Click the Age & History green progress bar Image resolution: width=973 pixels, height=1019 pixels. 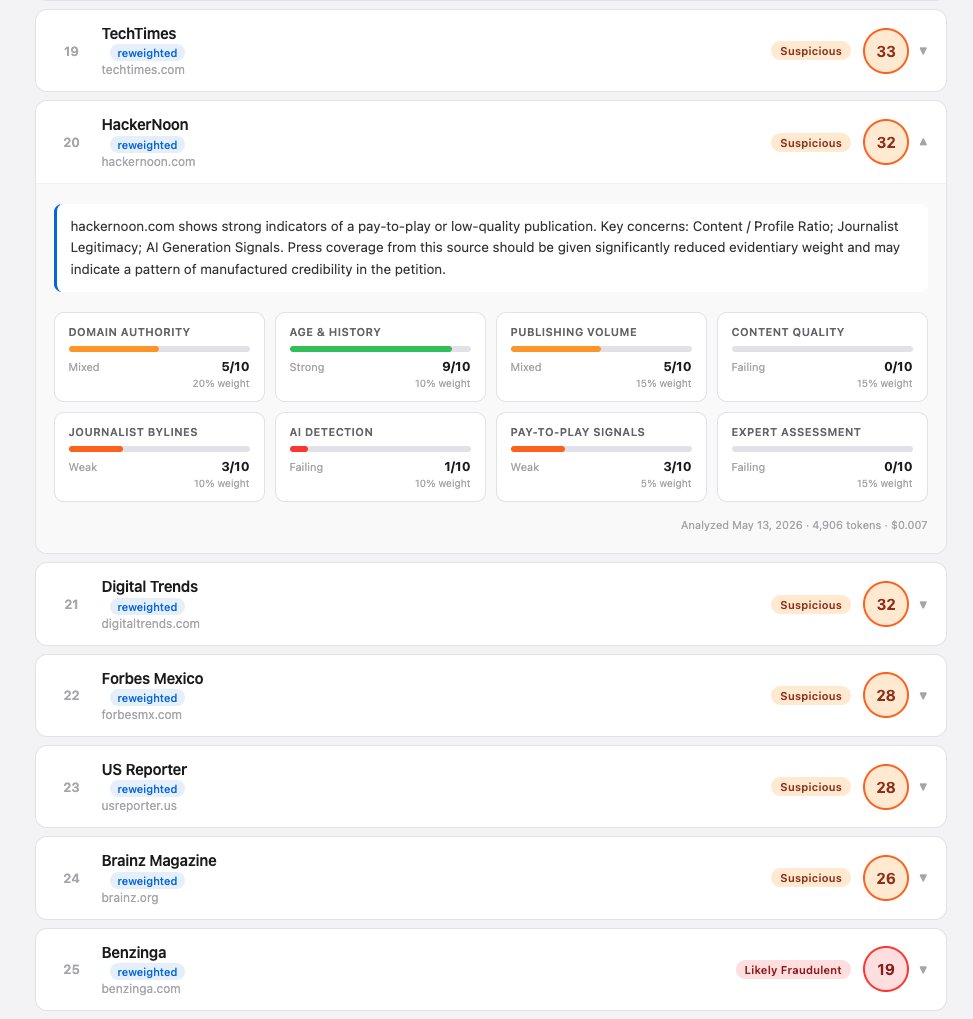click(x=370, y=349)
